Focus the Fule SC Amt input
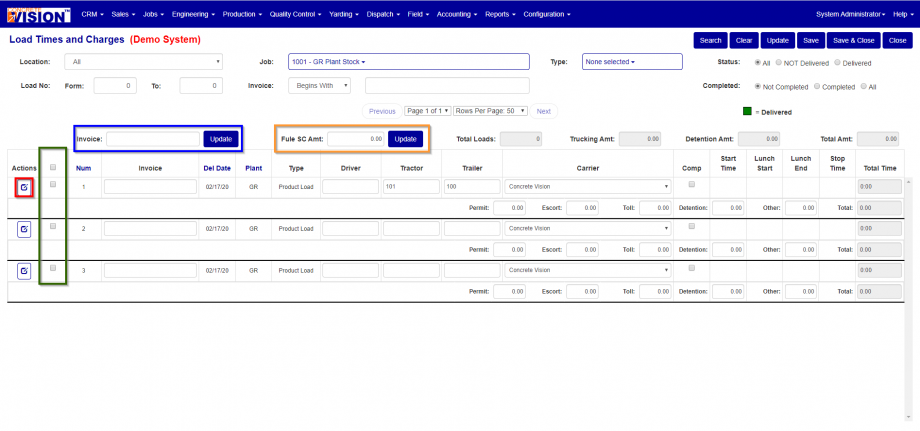The height and width of the screenshot is (431, 920). tap(356, 139)
